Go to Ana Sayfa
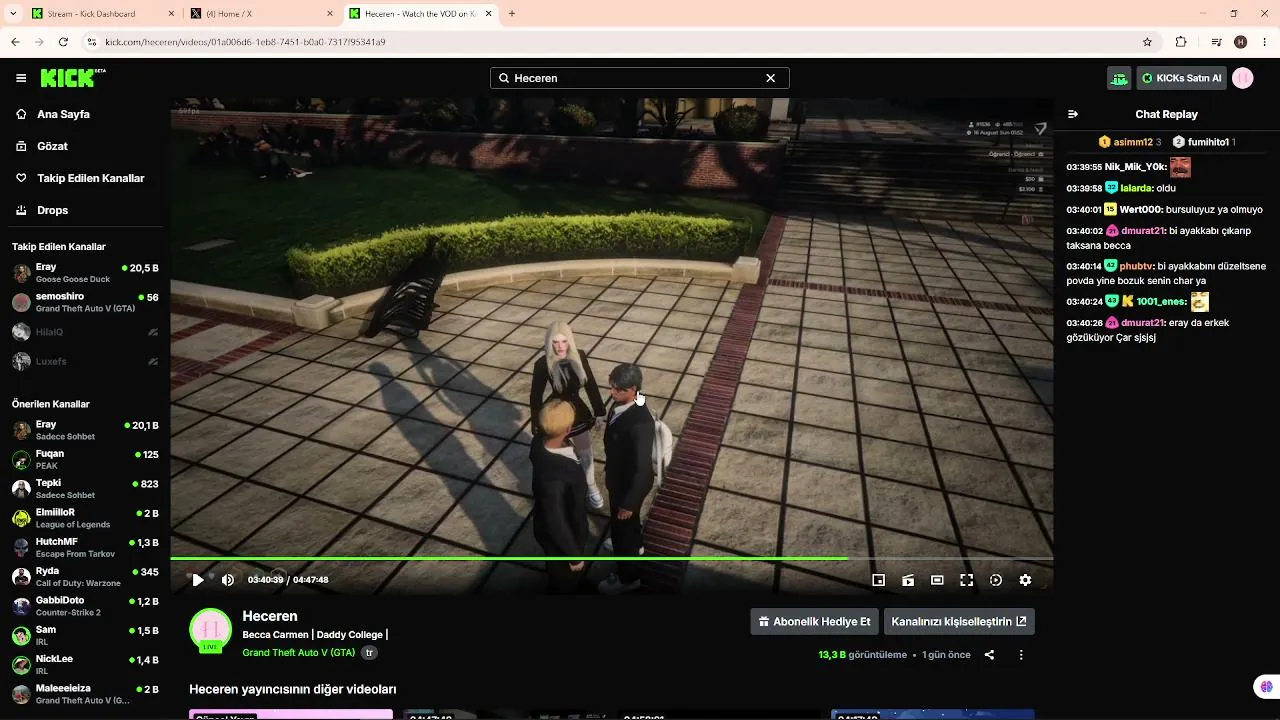The width and height of the screenshot is (1280, 720). (x=63, y=114)
